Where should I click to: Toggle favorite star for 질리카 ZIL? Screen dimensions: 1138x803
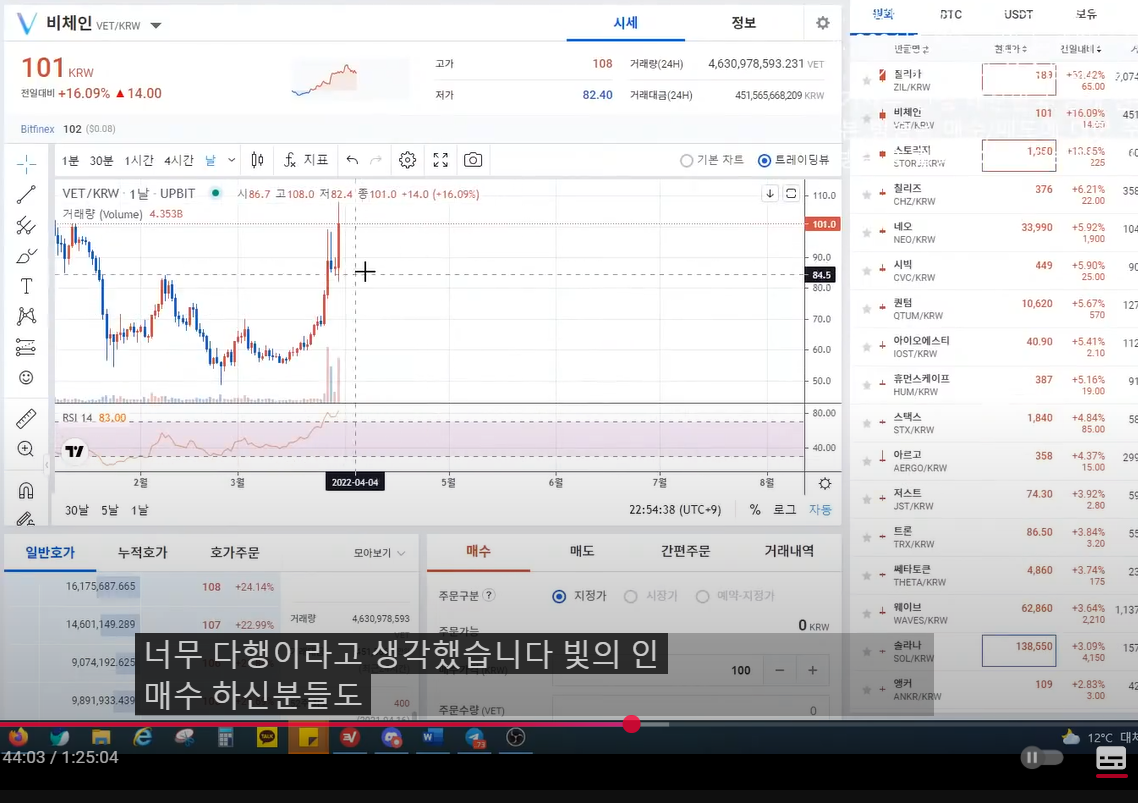(x=867, y=81)
